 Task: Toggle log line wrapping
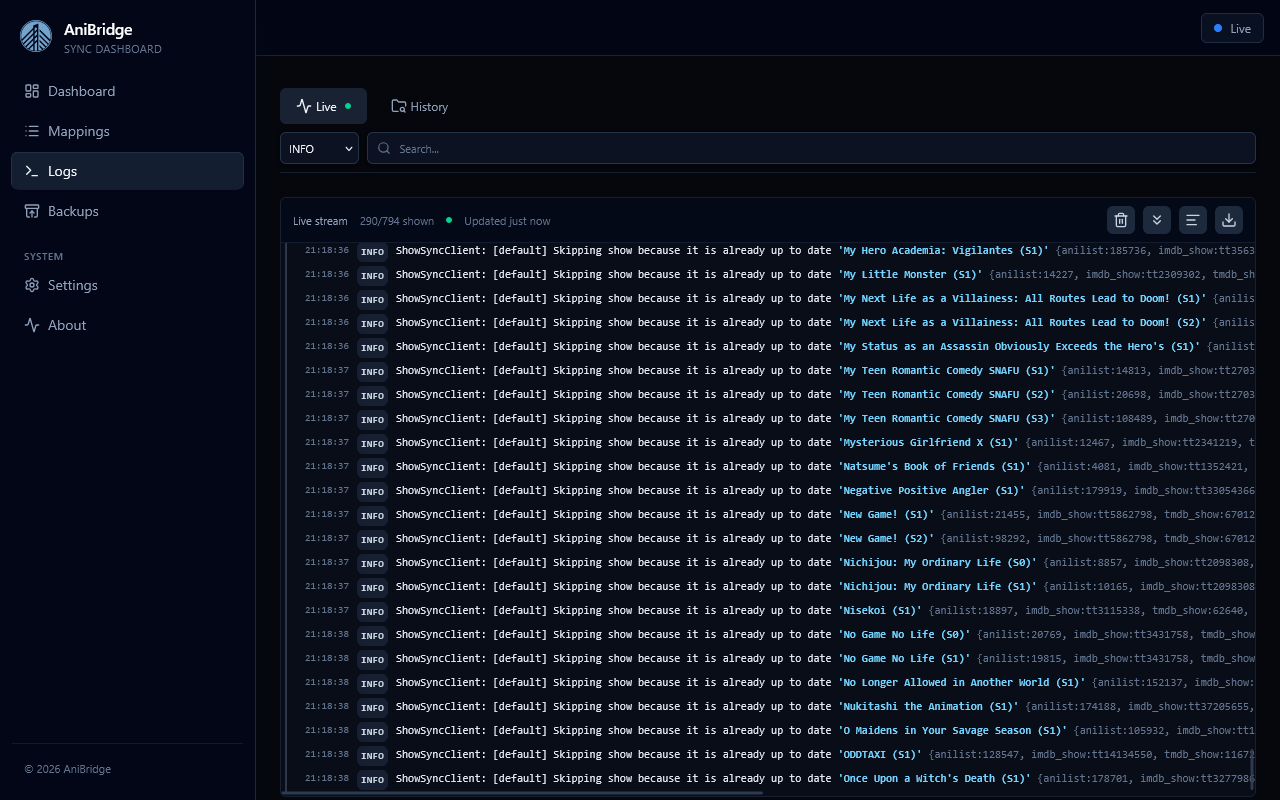click(1193, 220)
